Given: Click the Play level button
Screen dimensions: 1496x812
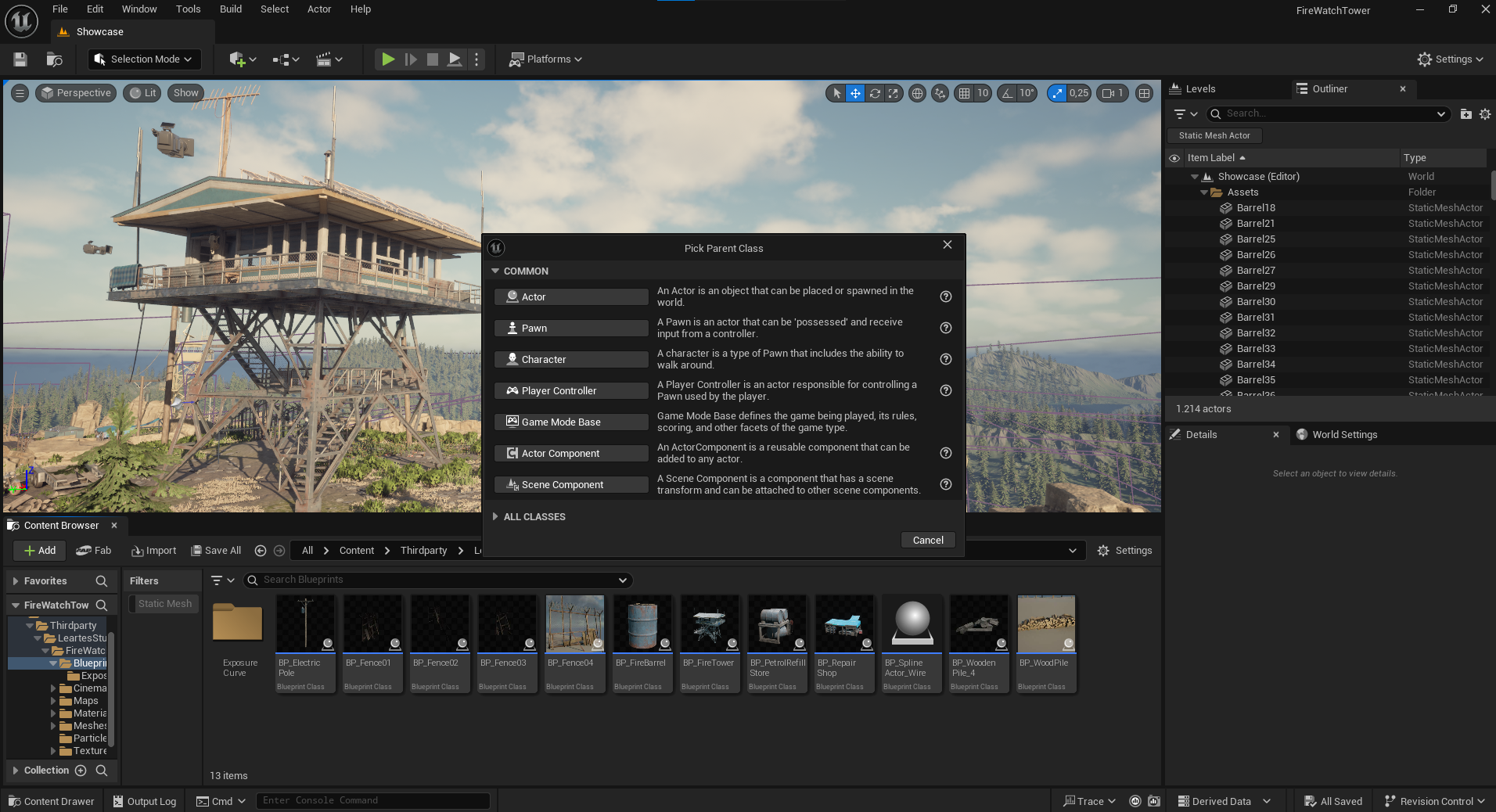Looking at the screenshot, I should (387, 59).
